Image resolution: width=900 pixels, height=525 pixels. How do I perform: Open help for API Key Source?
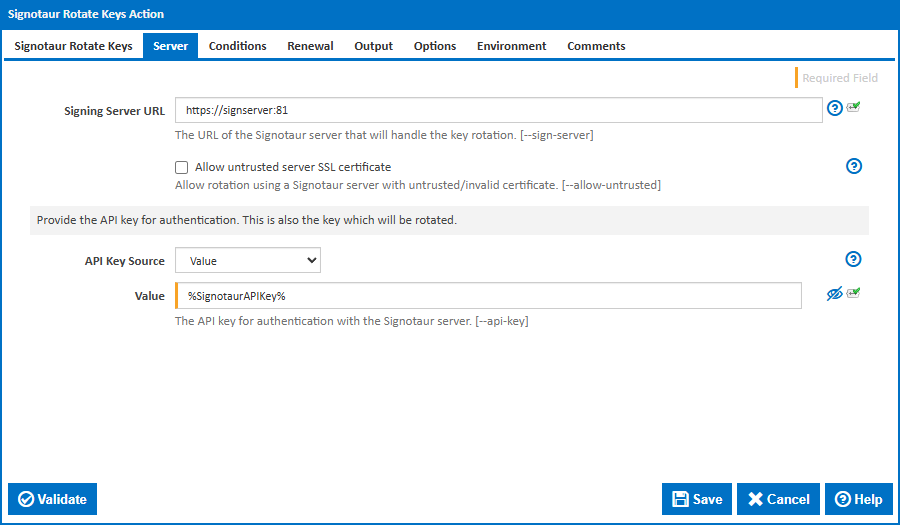tap(853, 259)
